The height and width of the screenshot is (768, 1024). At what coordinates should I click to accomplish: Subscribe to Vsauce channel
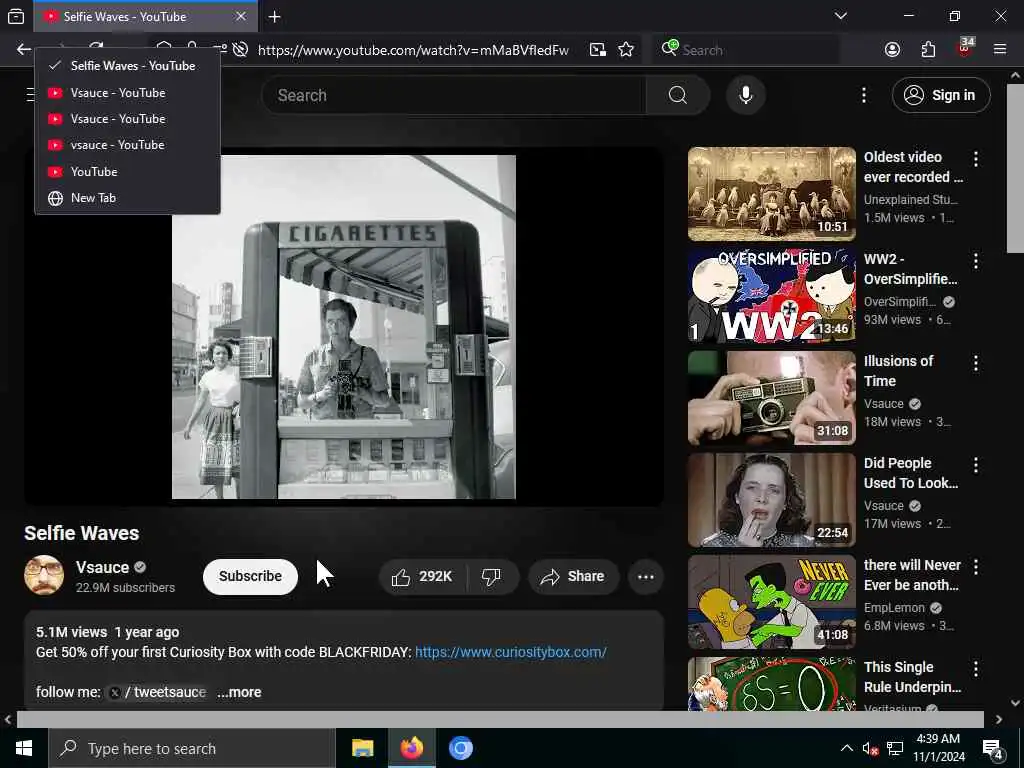pyautogui.click(x=250, y=577)
